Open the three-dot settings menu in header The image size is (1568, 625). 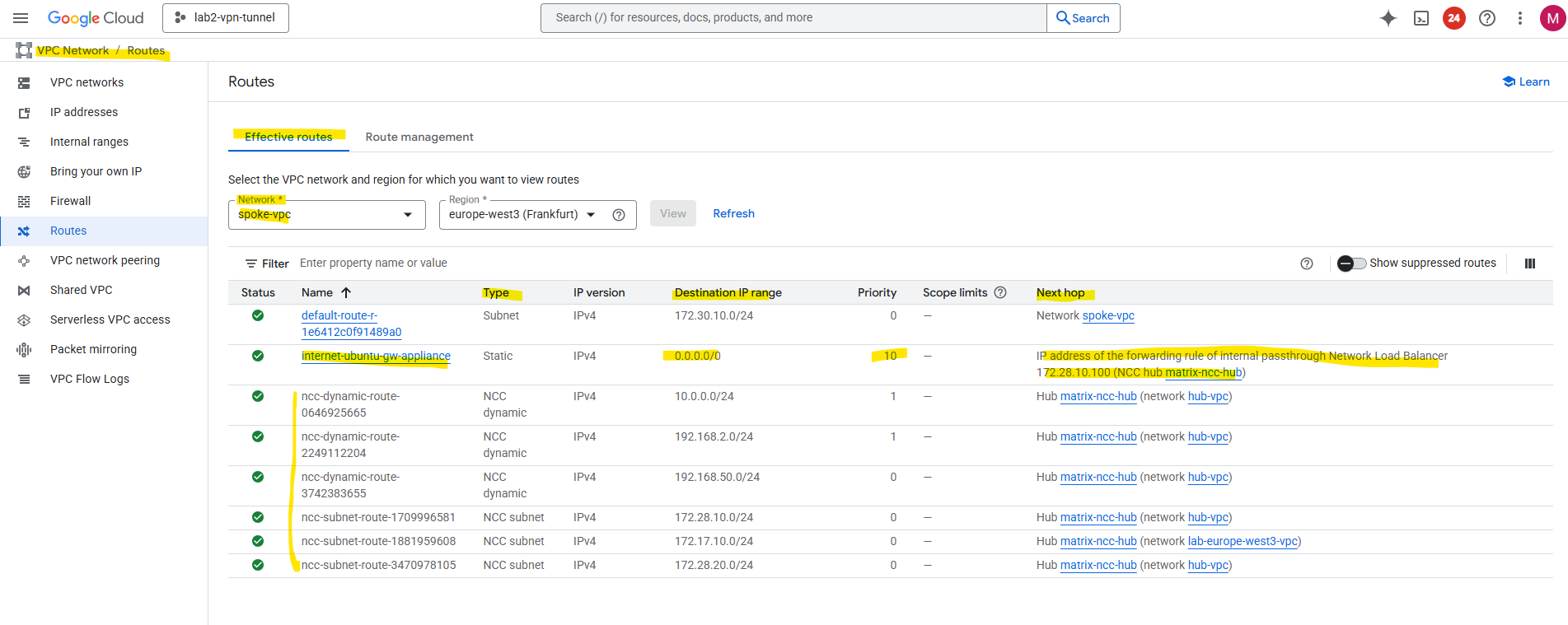(1520, 18)
